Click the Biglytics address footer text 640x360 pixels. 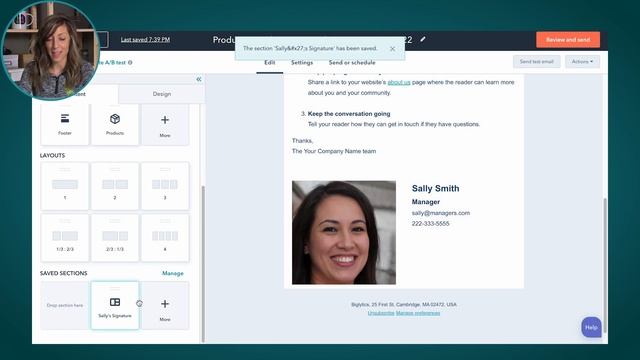404,304
